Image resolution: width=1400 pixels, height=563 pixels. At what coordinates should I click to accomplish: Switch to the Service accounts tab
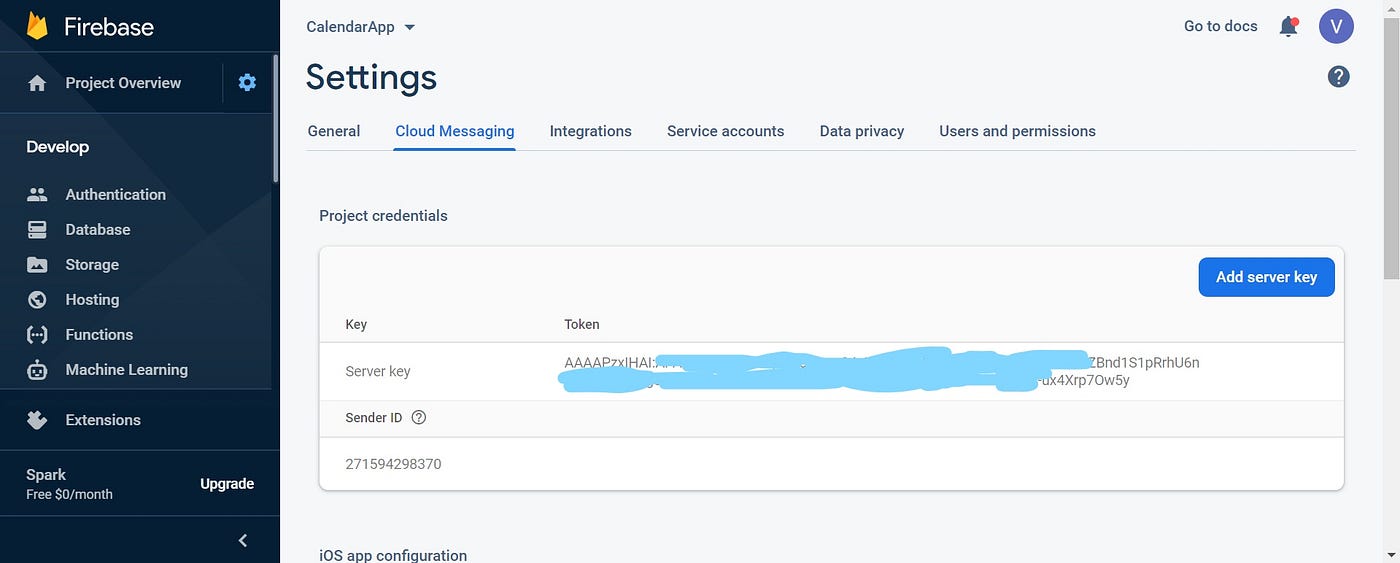point(725,131)
